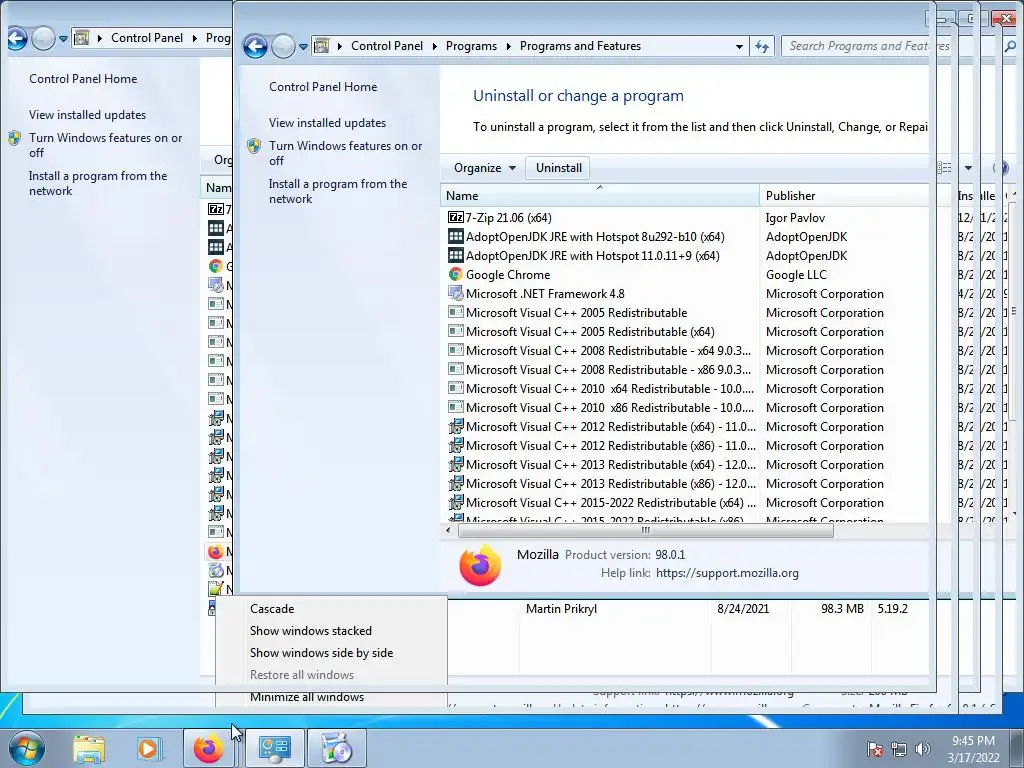1024x768 pixels.
Task: Click the Control Panel taskbar button
Action: [275, 748]
